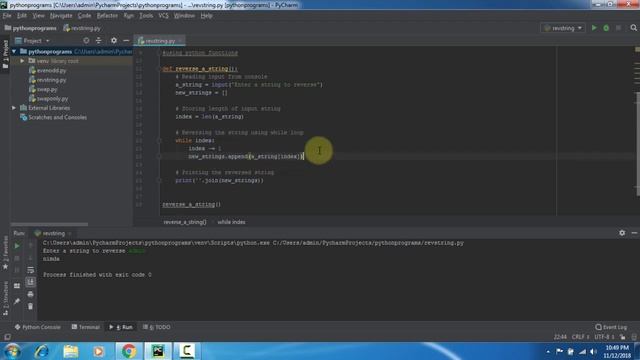
Task: Run revstring with the green play button in top toolbar
Action: [x=594, y=28]
